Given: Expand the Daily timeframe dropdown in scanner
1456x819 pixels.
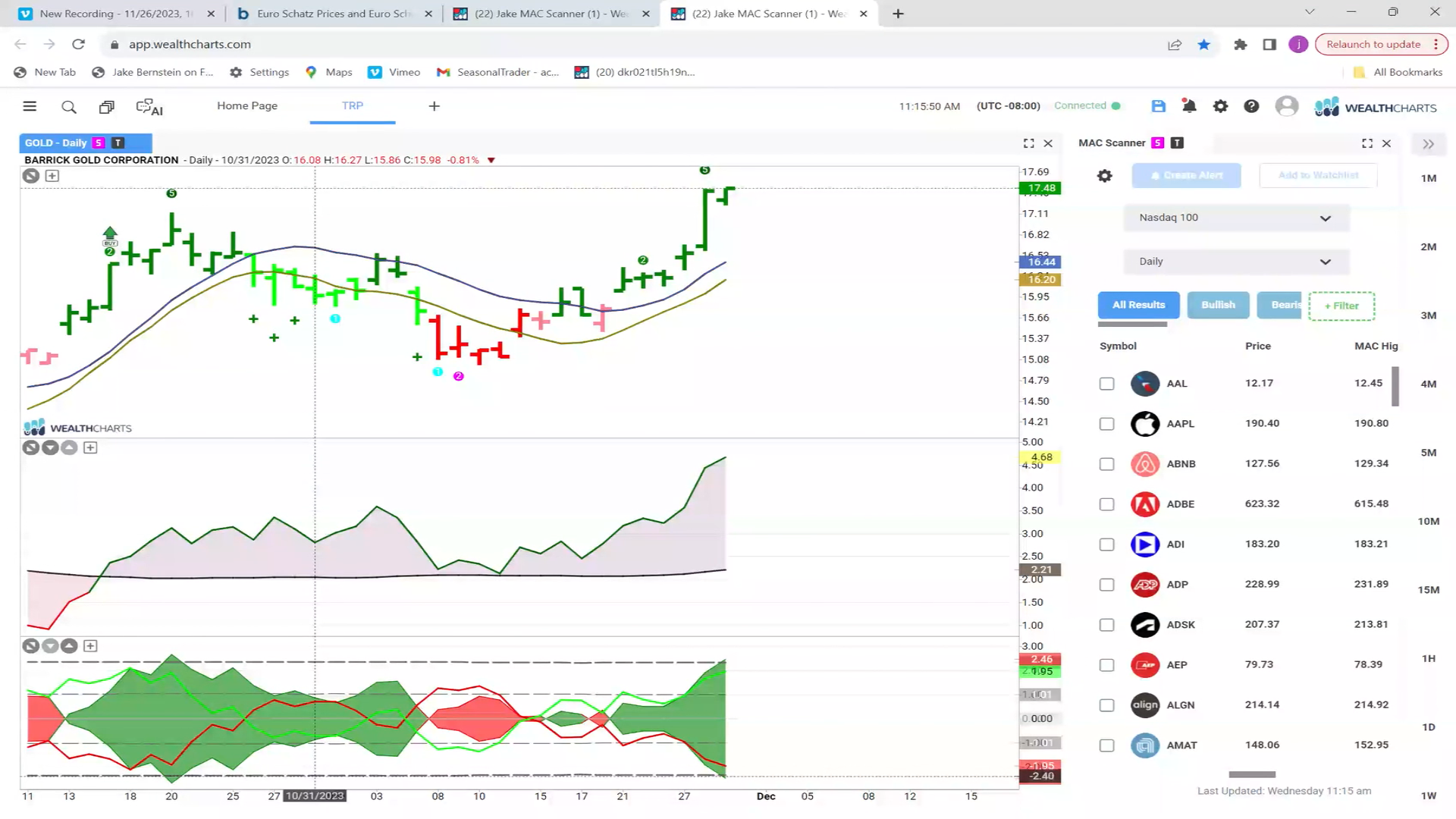Looking at the screenshot, I should point(1236,262).
